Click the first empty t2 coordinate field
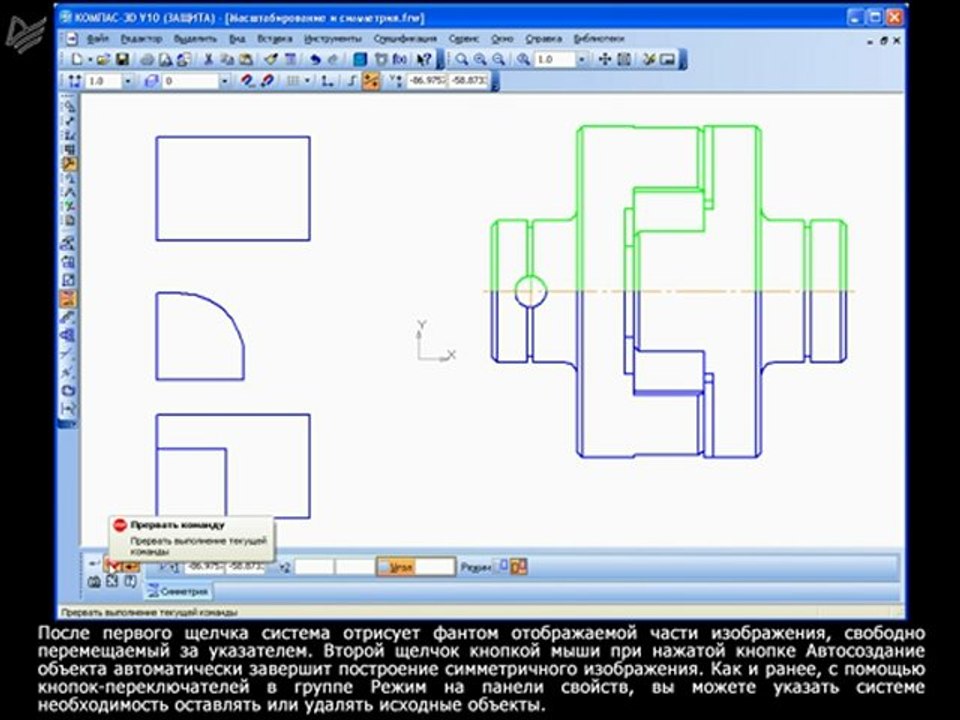The width and height of the screenshot is (960, 720). [314, 566]
